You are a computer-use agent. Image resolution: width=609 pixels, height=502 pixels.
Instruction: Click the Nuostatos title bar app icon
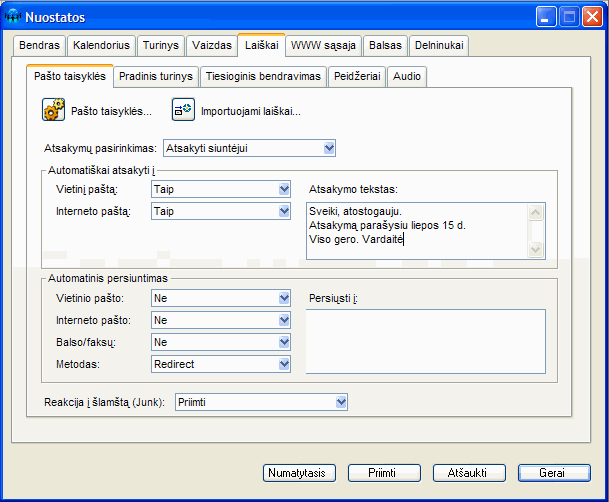coord(14,17)
